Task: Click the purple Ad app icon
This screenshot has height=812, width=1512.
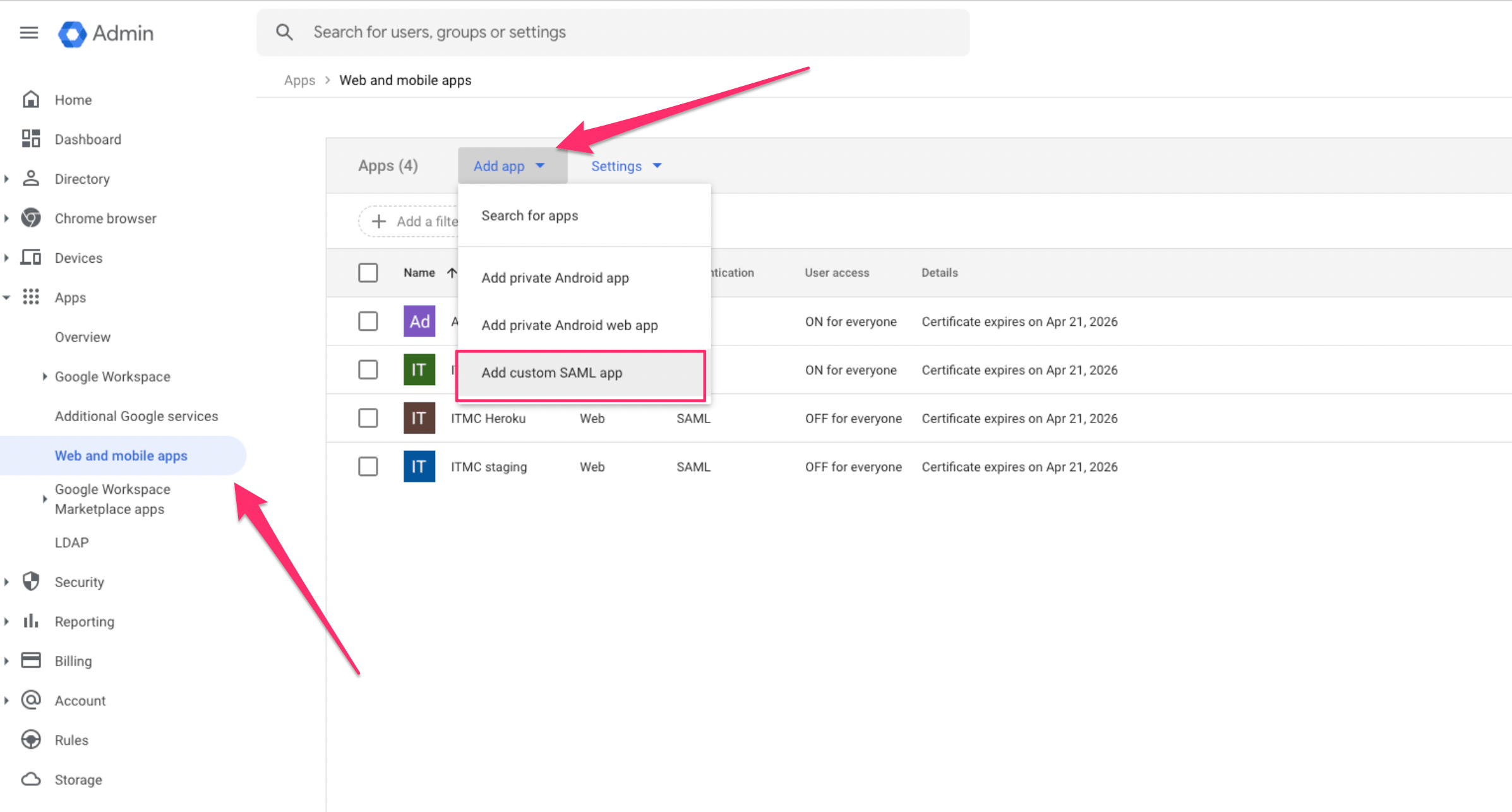Action: tap(419, 321)
